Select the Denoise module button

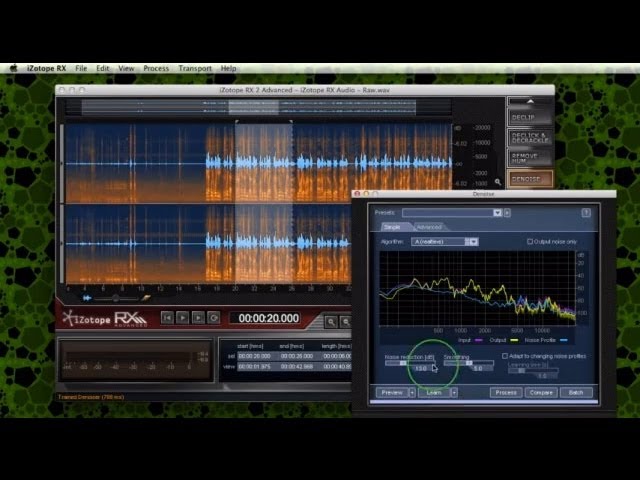(x=530, y=179)
